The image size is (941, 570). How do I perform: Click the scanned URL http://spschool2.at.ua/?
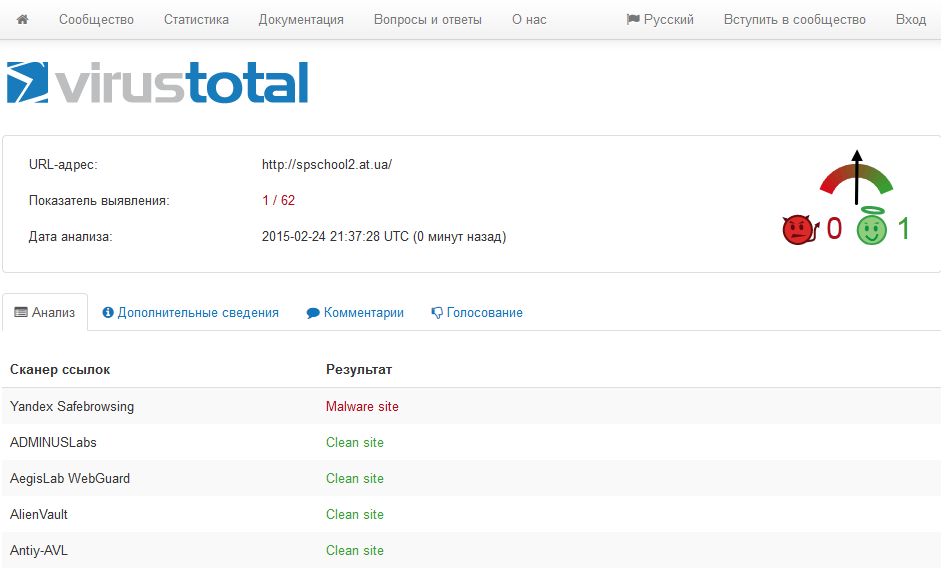pyautogui.click(x=326, y=164)
